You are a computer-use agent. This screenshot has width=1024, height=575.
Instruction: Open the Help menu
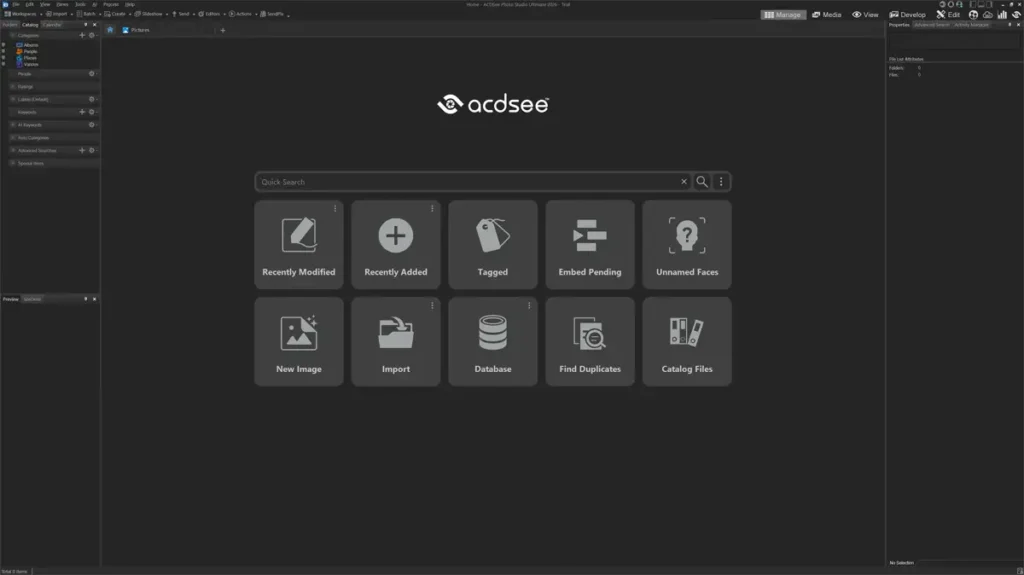pos(130,4)
